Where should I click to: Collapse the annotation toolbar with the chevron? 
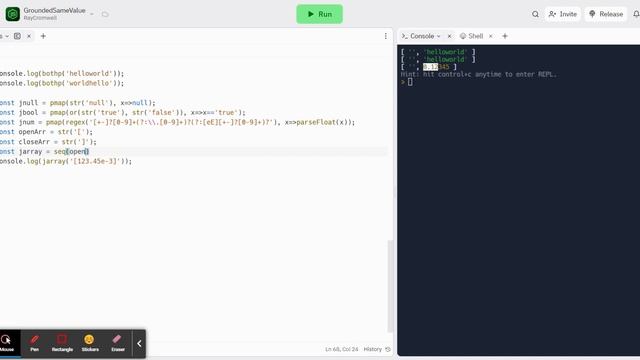click(x=139, y=344)
